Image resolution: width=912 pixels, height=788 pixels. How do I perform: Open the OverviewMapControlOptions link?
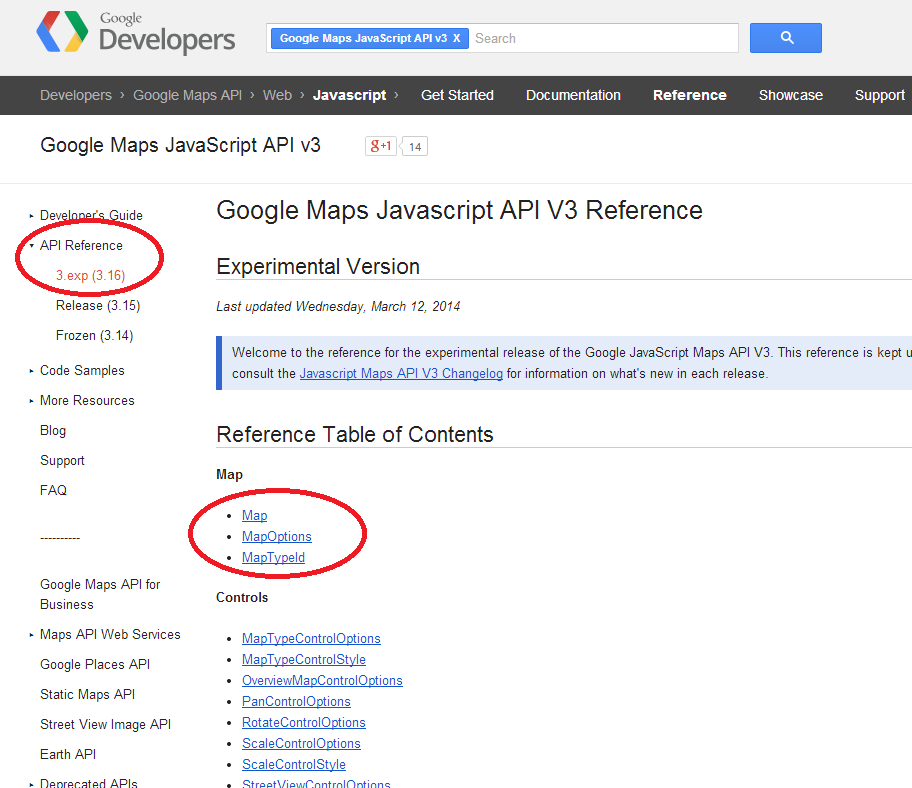coord(322,680)
